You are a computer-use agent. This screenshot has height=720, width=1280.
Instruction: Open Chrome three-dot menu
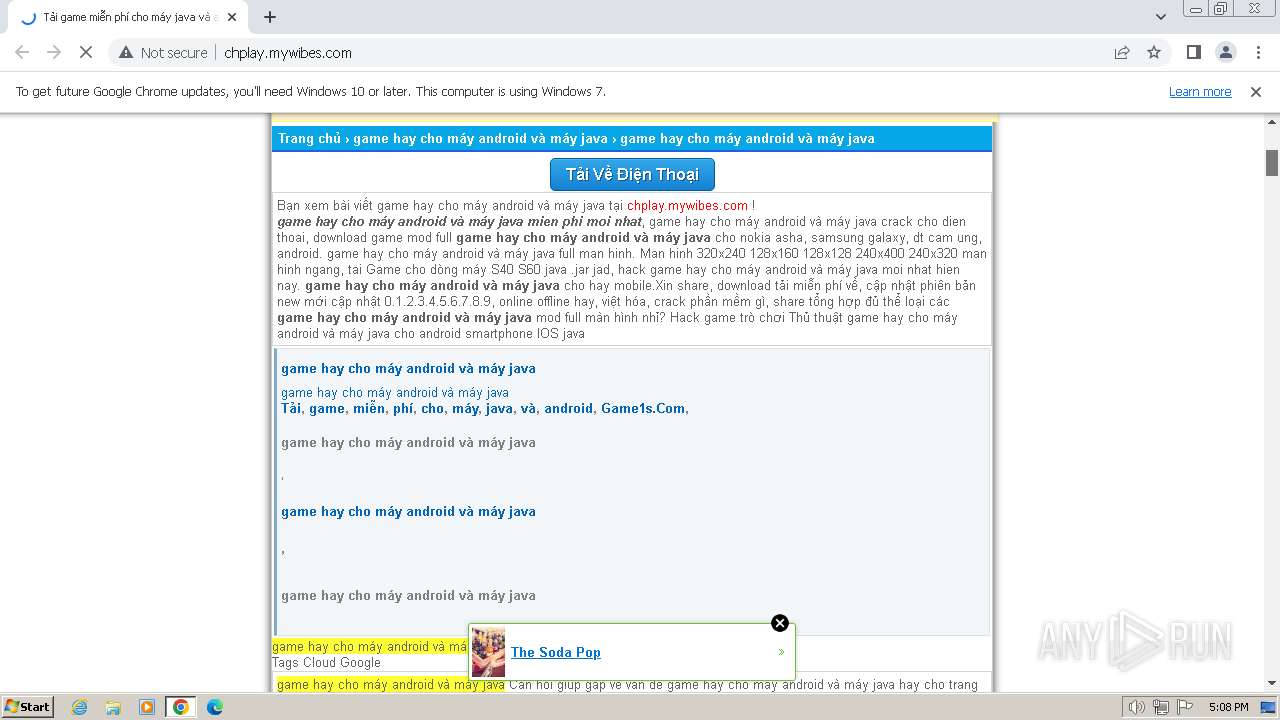[x=1258, y=52]
